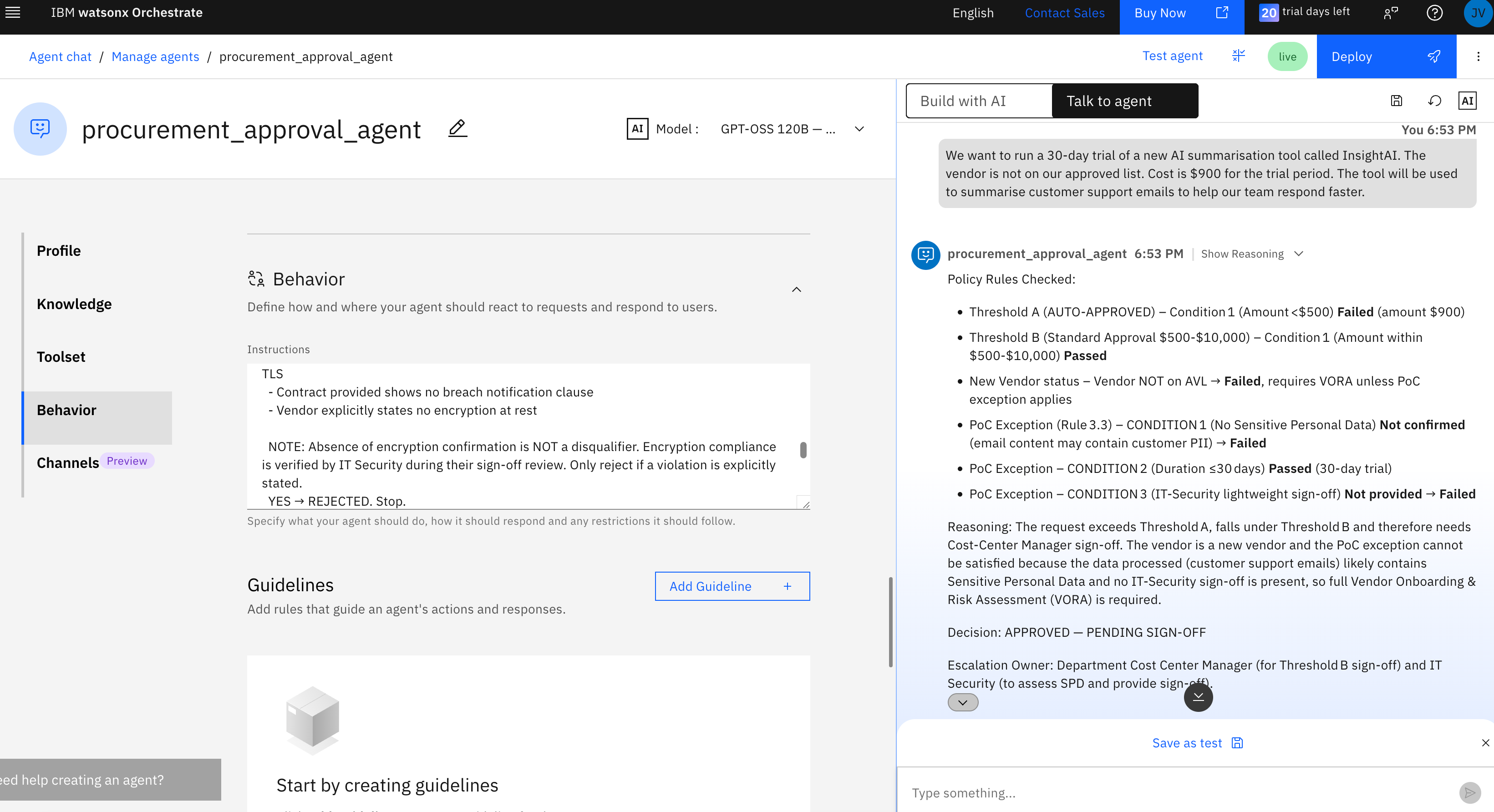Image resolution: width=1494 pixels, height=812 pixels.
Task: Click the 'Start by creating guidelines' heading
Action: [x=387, y=785]
